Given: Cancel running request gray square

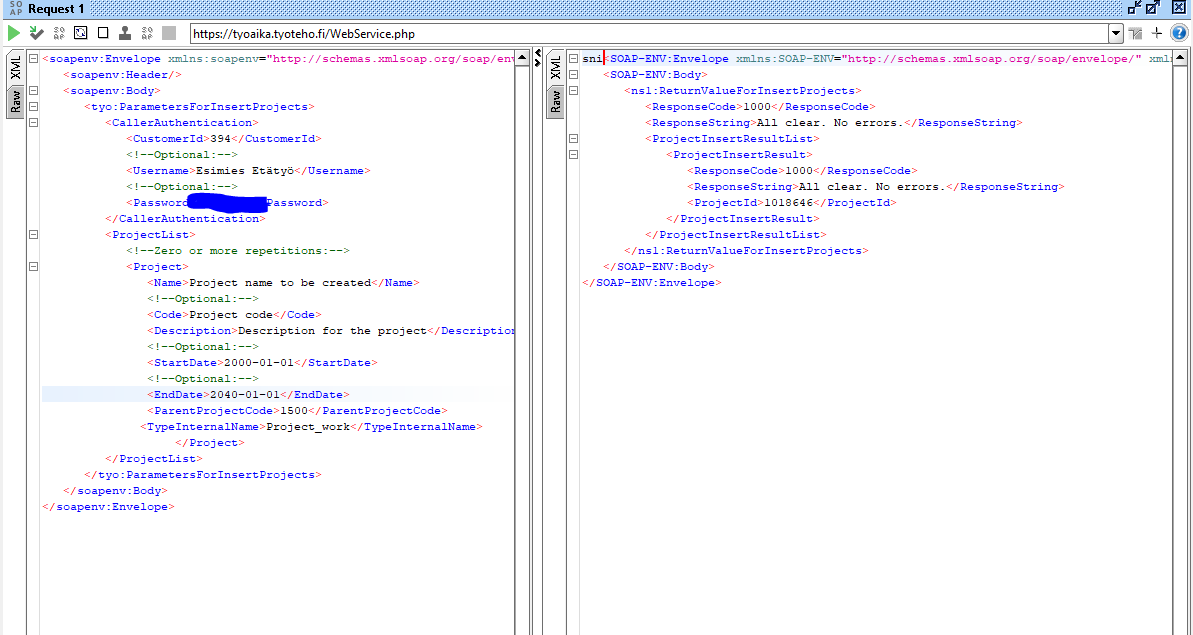Looking at the screenshot, I should (x=169, y=33).
